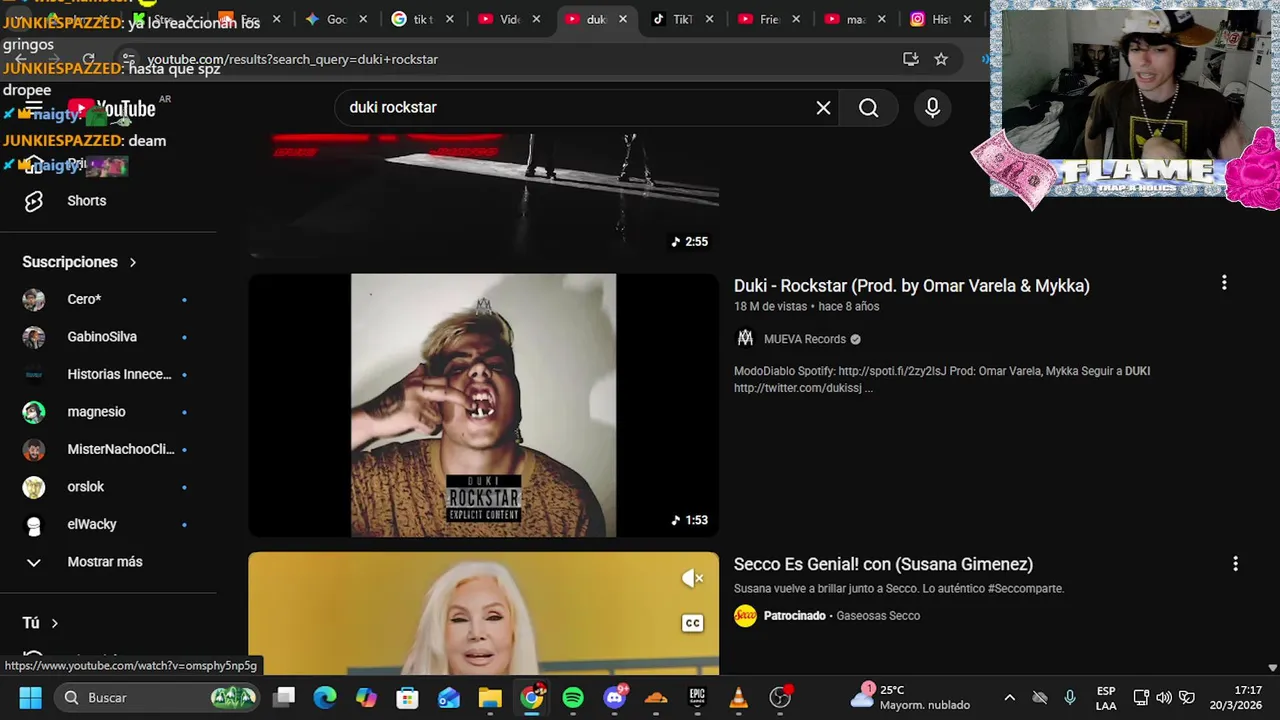The image size is (1280, 720).
Task: Unmute the Secco ad preview
Action: 692,578
